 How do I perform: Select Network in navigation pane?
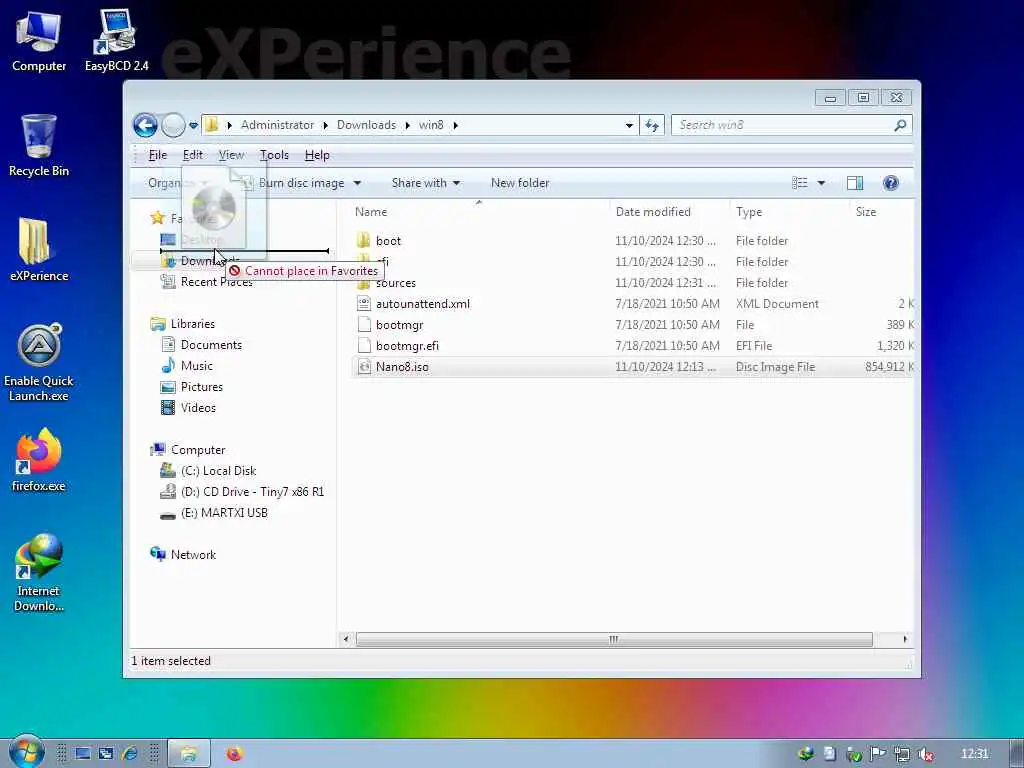[193, 554]
